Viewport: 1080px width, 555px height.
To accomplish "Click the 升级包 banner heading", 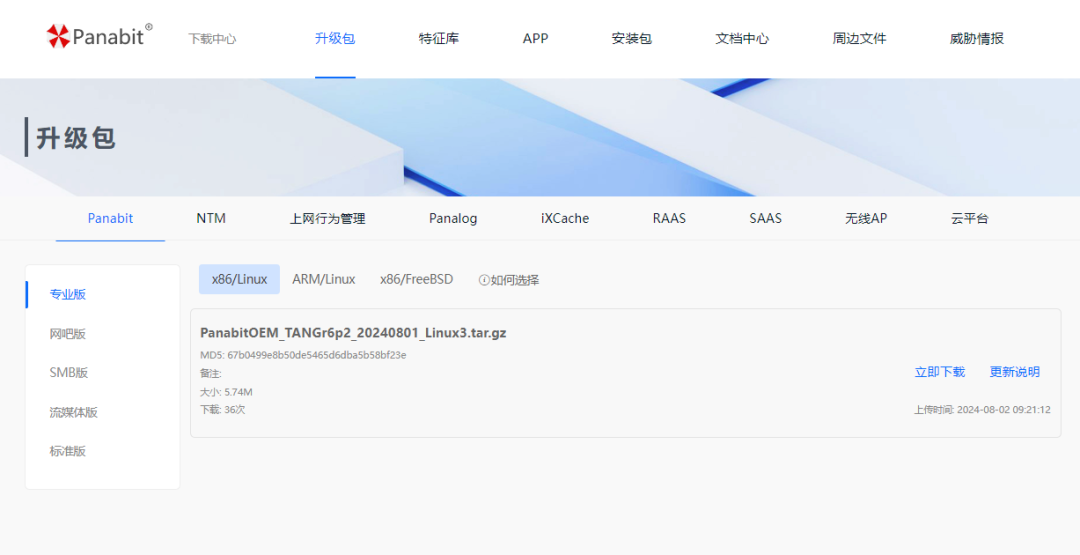I will coord(76,138).
